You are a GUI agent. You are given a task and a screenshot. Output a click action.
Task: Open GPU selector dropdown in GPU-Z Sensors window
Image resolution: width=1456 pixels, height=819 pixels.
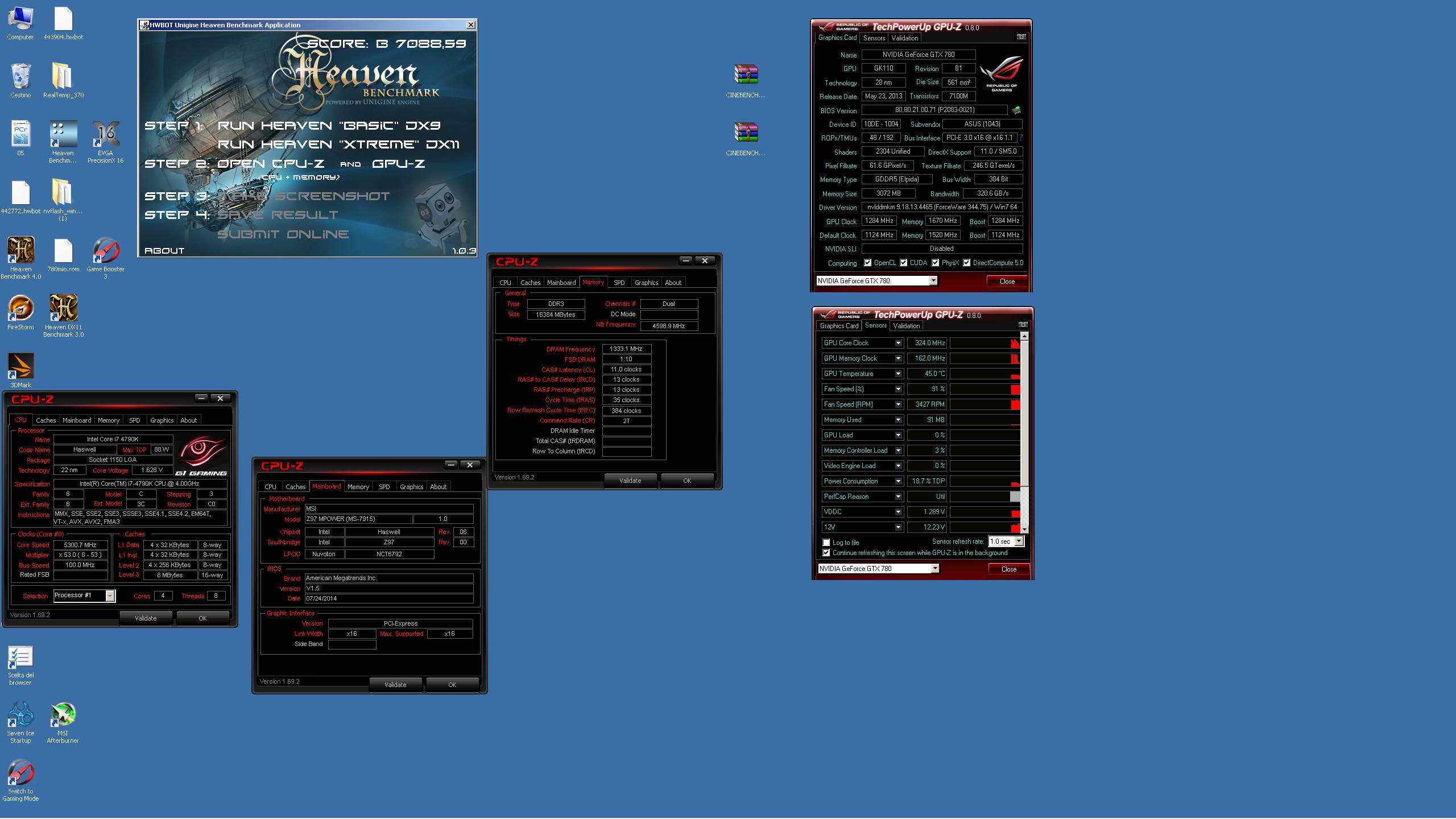tap(934, 569)
